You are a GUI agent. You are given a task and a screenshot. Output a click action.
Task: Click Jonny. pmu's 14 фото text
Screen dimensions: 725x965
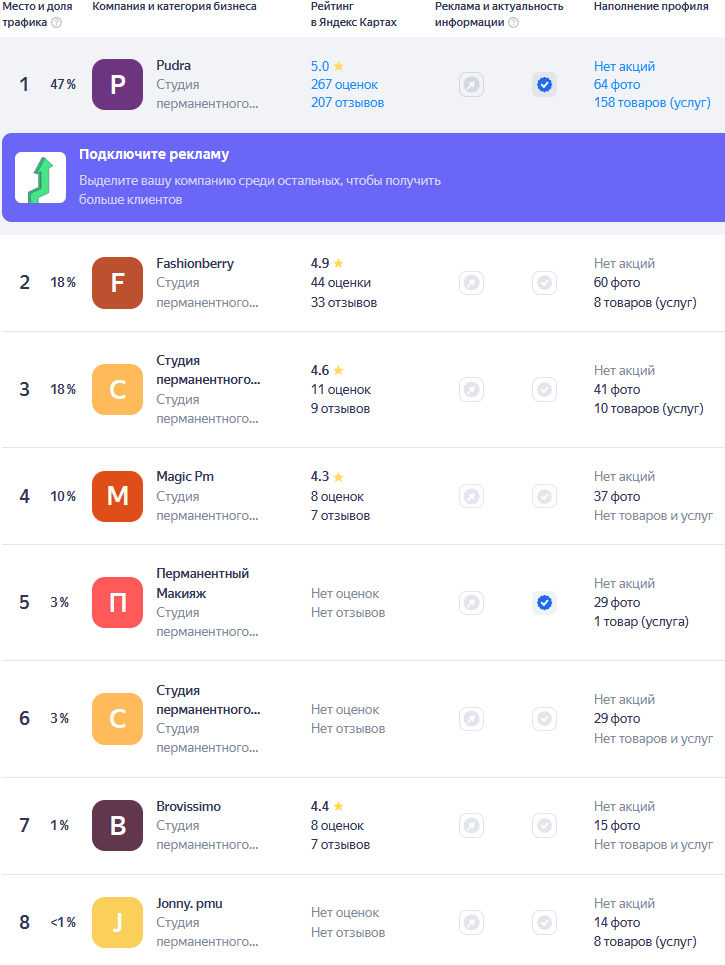tap(617, 923)
